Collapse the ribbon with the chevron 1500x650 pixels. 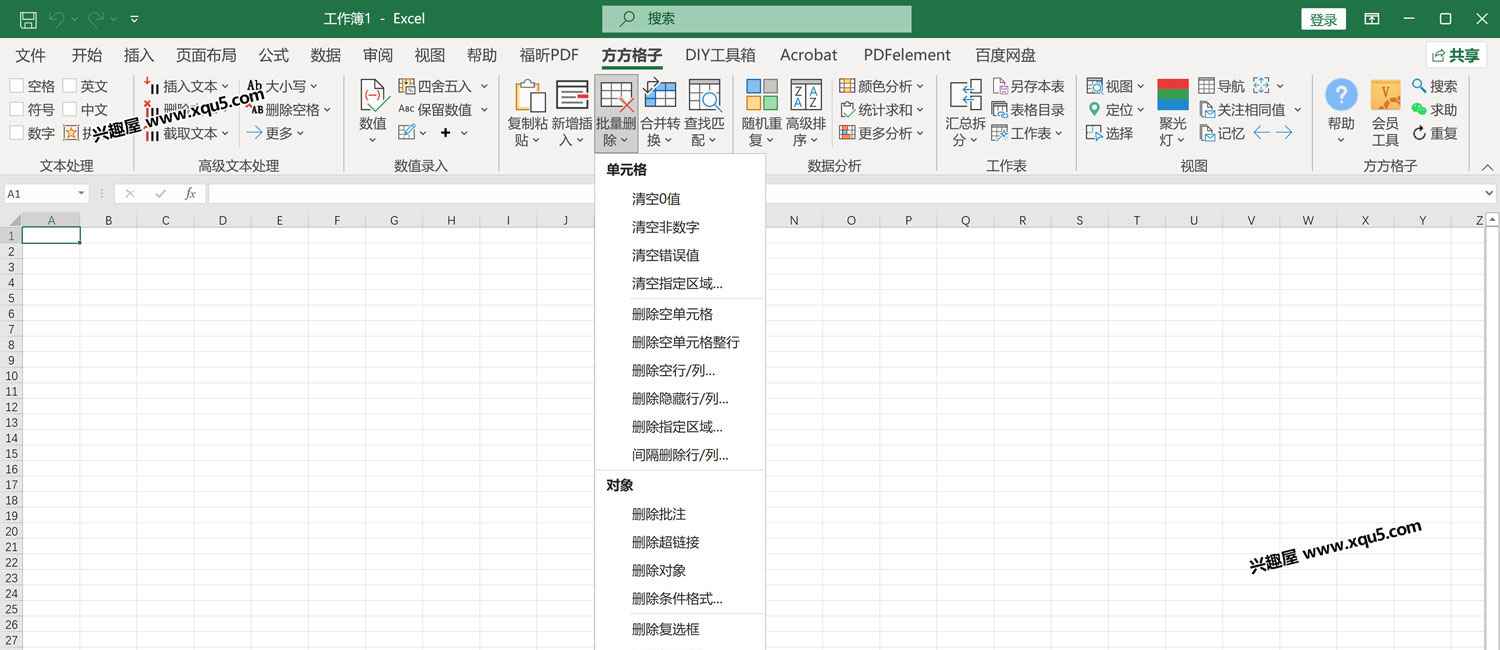coord(1487,167)
